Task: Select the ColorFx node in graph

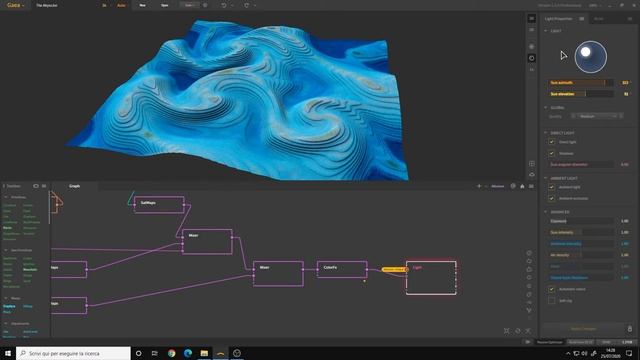Action: tap(342, 270)
